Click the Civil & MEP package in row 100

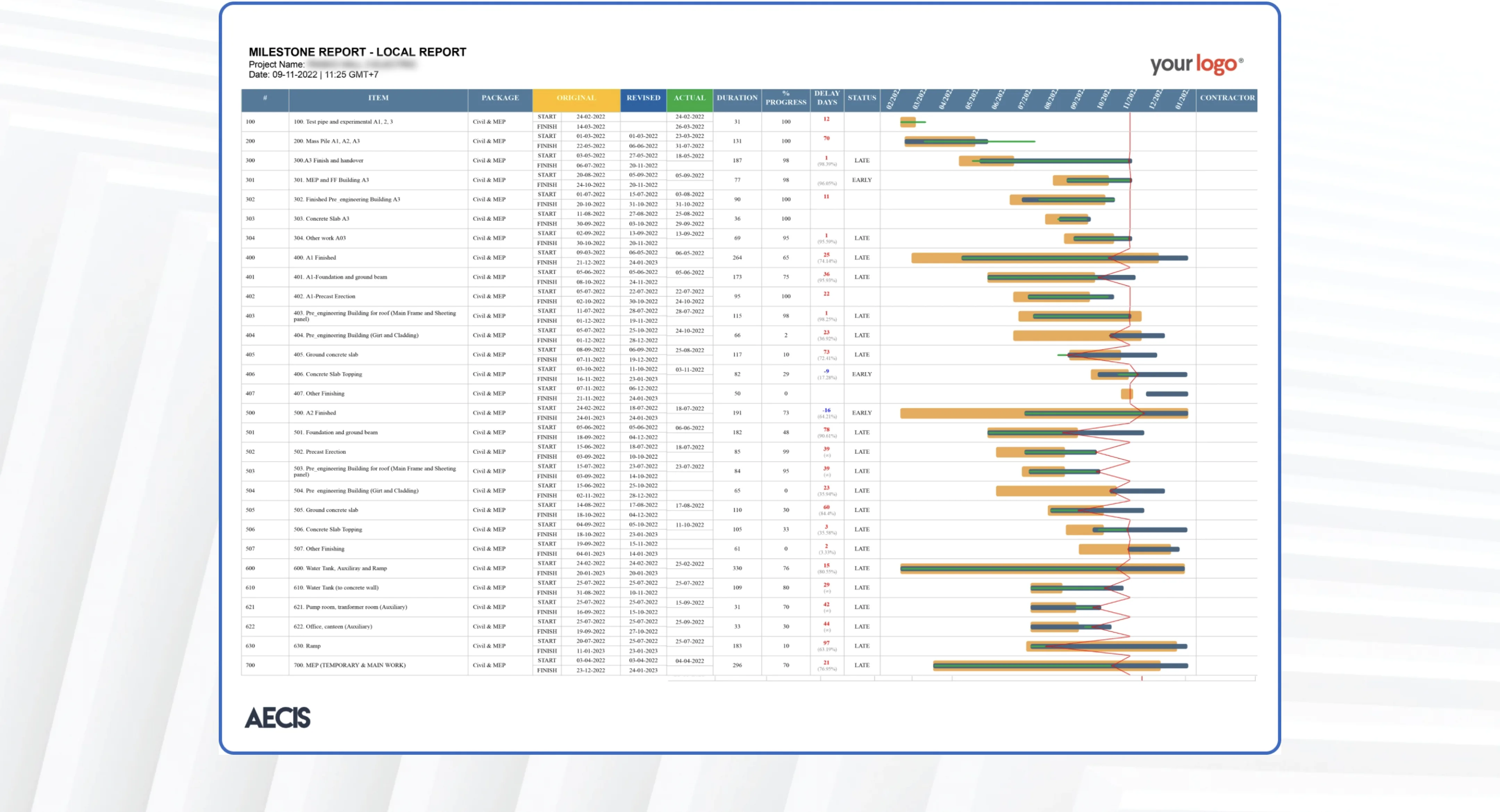coord(489,122)
